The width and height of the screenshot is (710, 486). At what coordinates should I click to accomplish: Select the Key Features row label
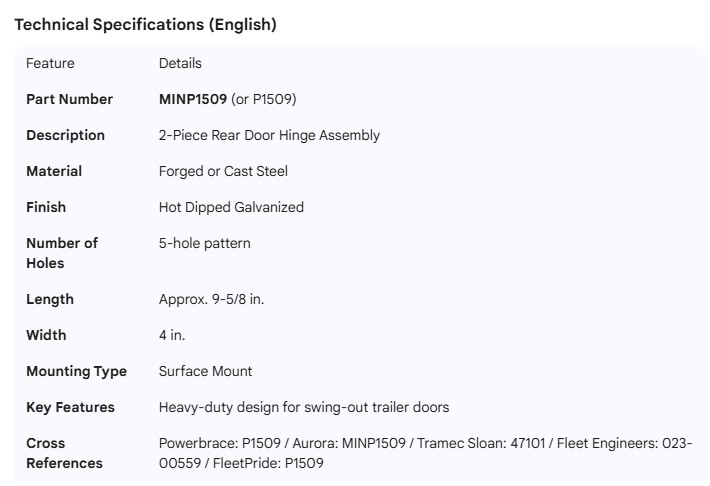click(x=70, y=407)
